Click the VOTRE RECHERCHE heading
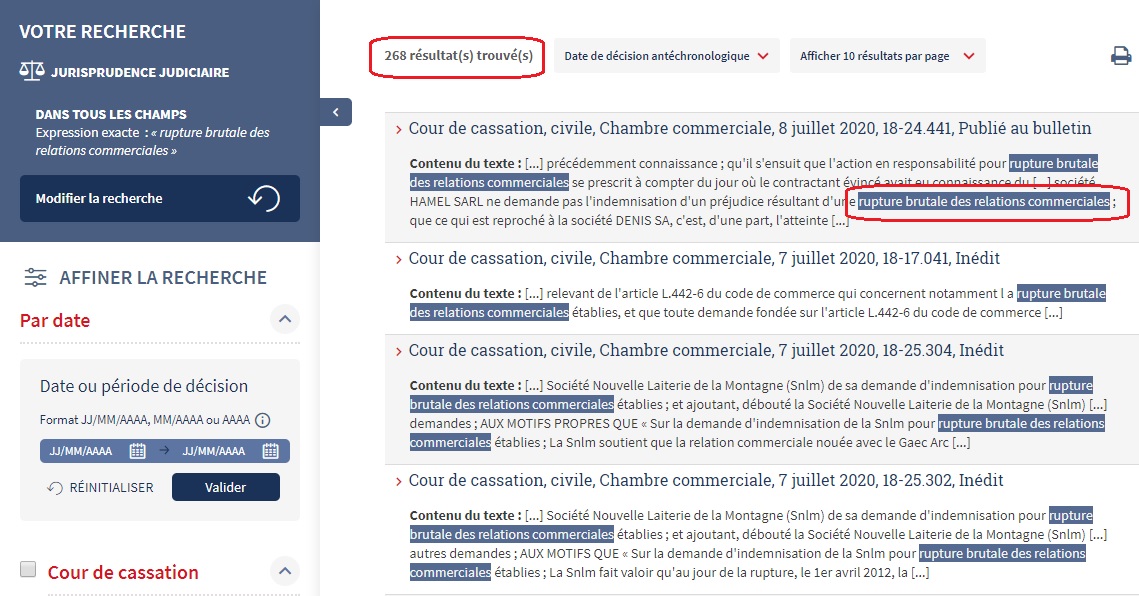Screen dimensions: 1139x596 click(x=102, y=31)
